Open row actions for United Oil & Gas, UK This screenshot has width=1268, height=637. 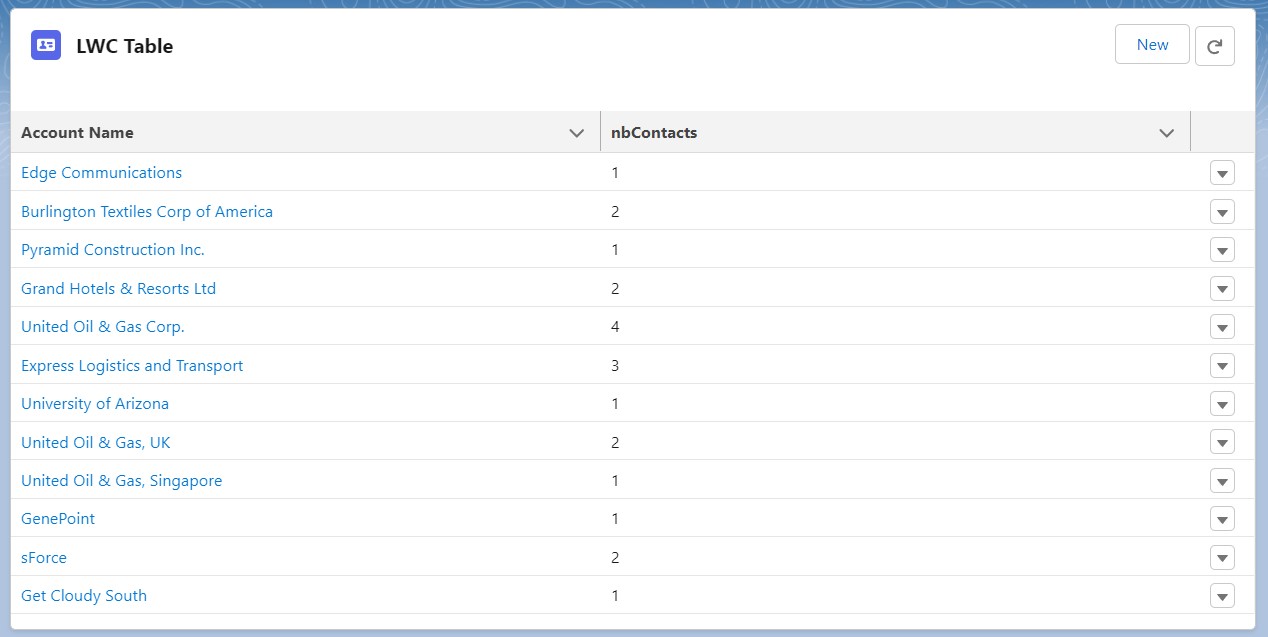1222,442
